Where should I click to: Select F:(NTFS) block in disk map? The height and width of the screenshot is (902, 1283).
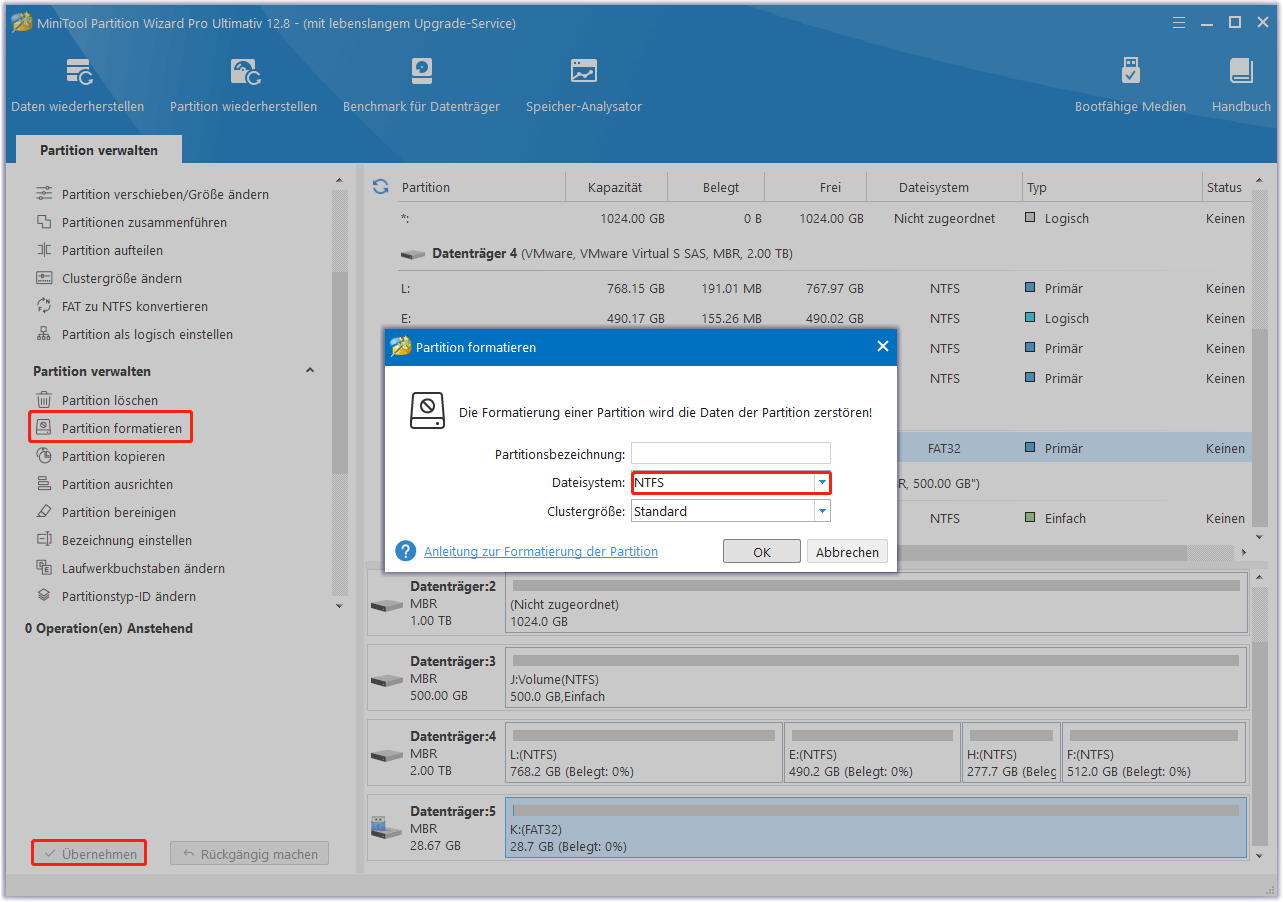click(x=1154, y=753)
